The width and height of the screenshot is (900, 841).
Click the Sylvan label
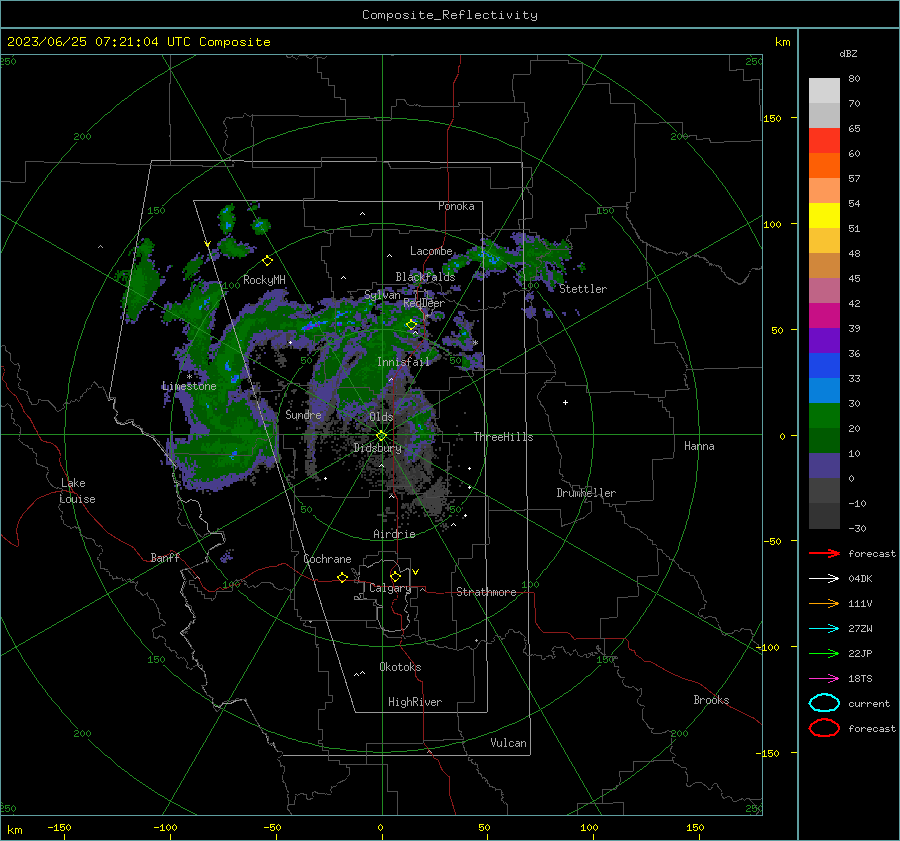coord(382,295)
